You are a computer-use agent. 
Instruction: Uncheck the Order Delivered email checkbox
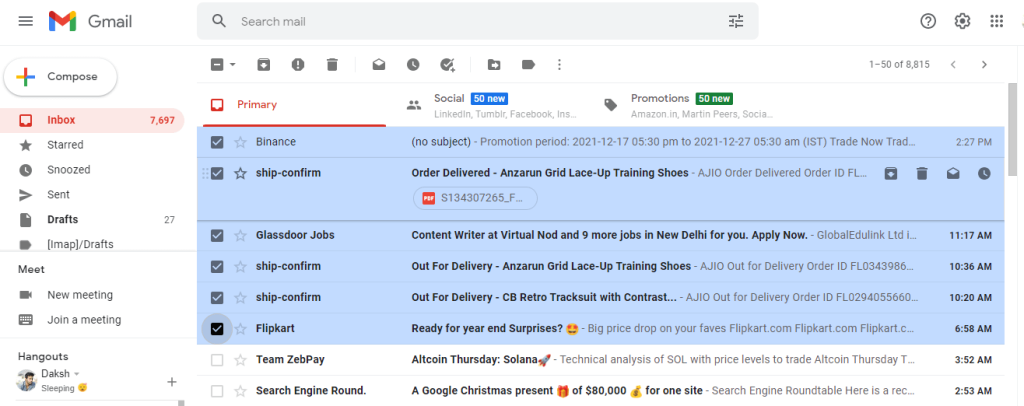pos(217,173)
